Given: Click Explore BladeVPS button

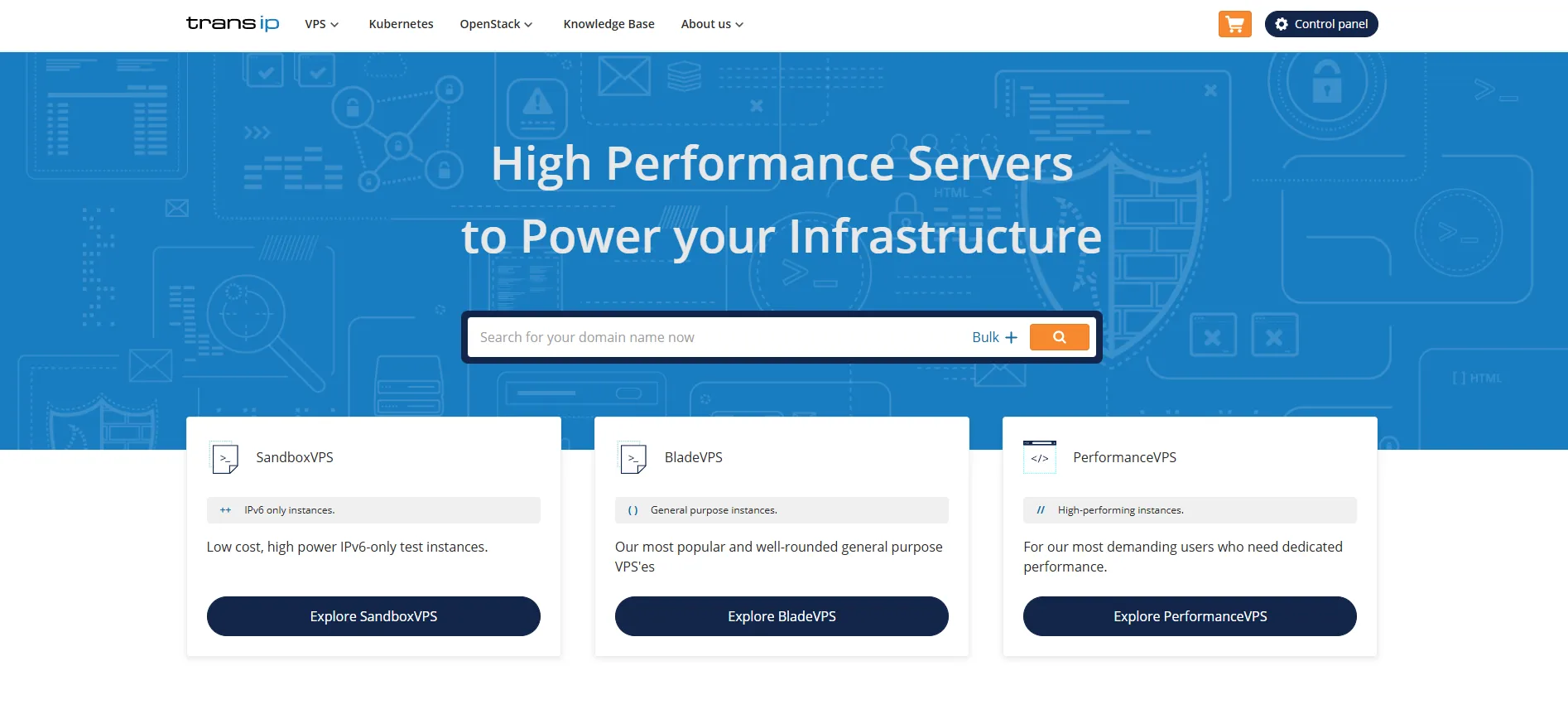Looking at the screenshot, I should pyautogui.click(x=782, y=616).
